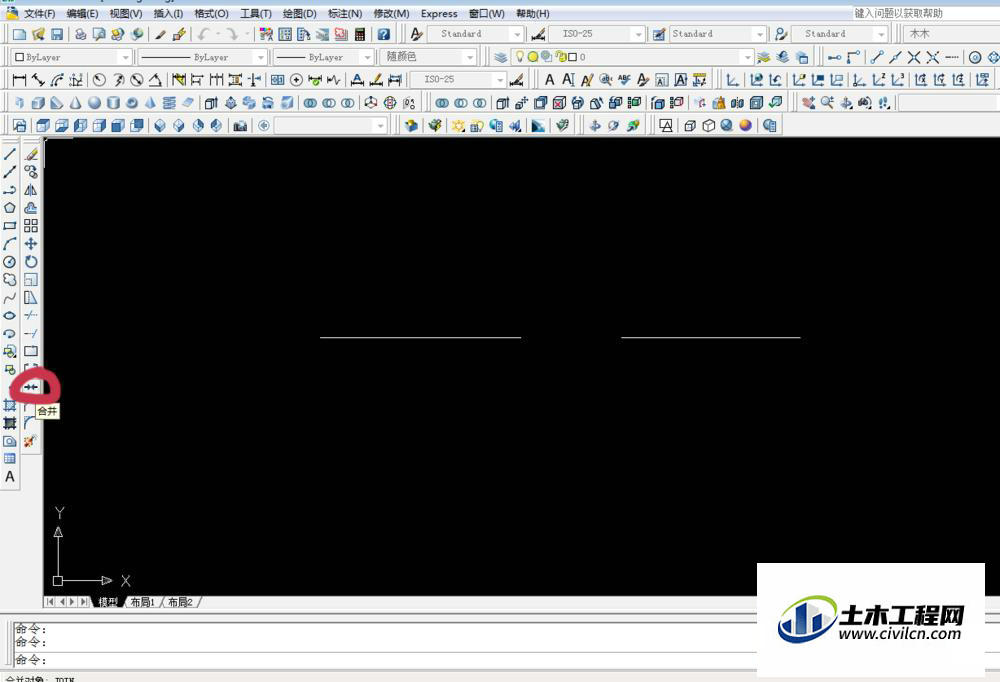
Task: Click the Copy objects tool
Action: pyautogui.click(x=31, y=172)
